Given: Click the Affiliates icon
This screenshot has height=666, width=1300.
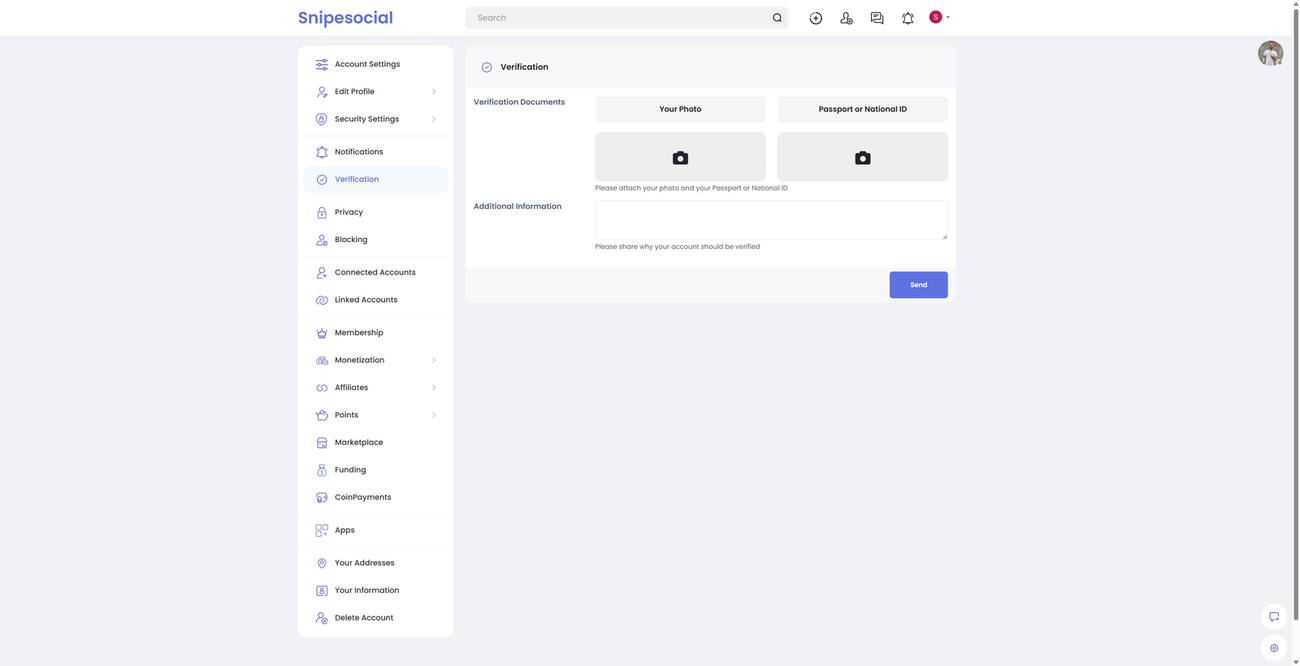Looking at the screenshot, I should [322, 388].
